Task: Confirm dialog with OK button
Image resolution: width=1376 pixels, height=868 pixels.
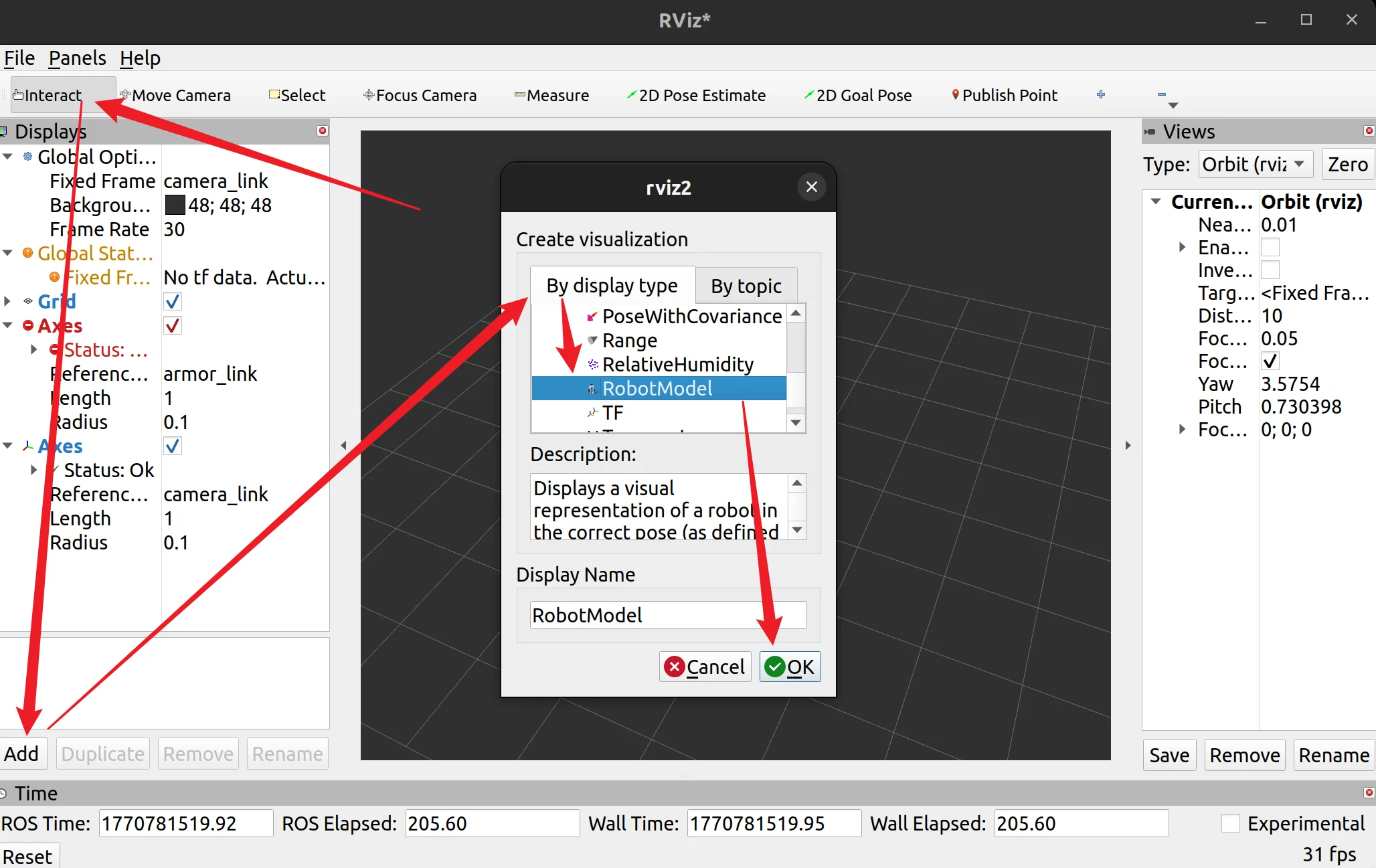Action: (790, 667)
